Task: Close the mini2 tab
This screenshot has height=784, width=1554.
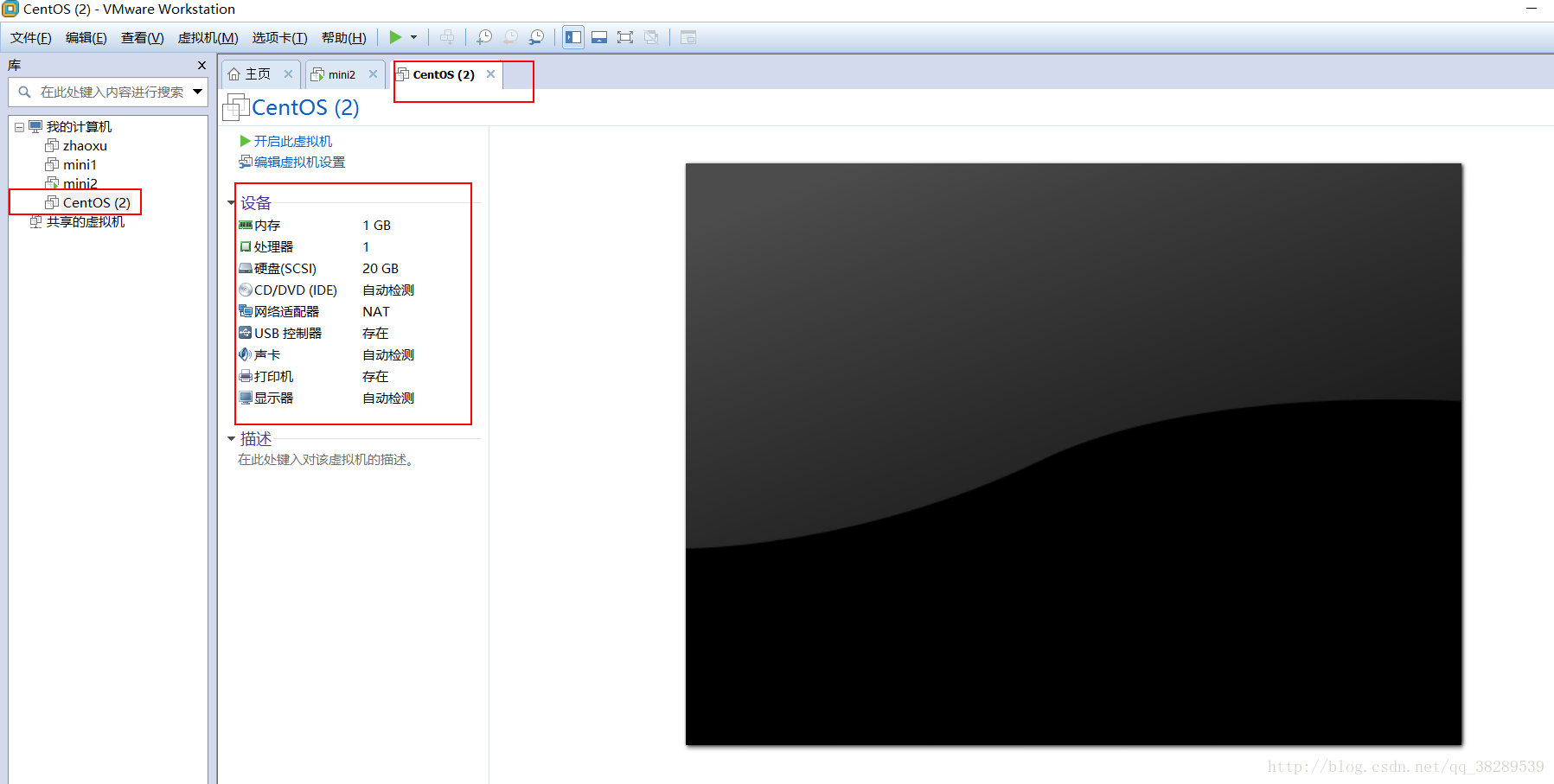Action: tap(373, 74)
